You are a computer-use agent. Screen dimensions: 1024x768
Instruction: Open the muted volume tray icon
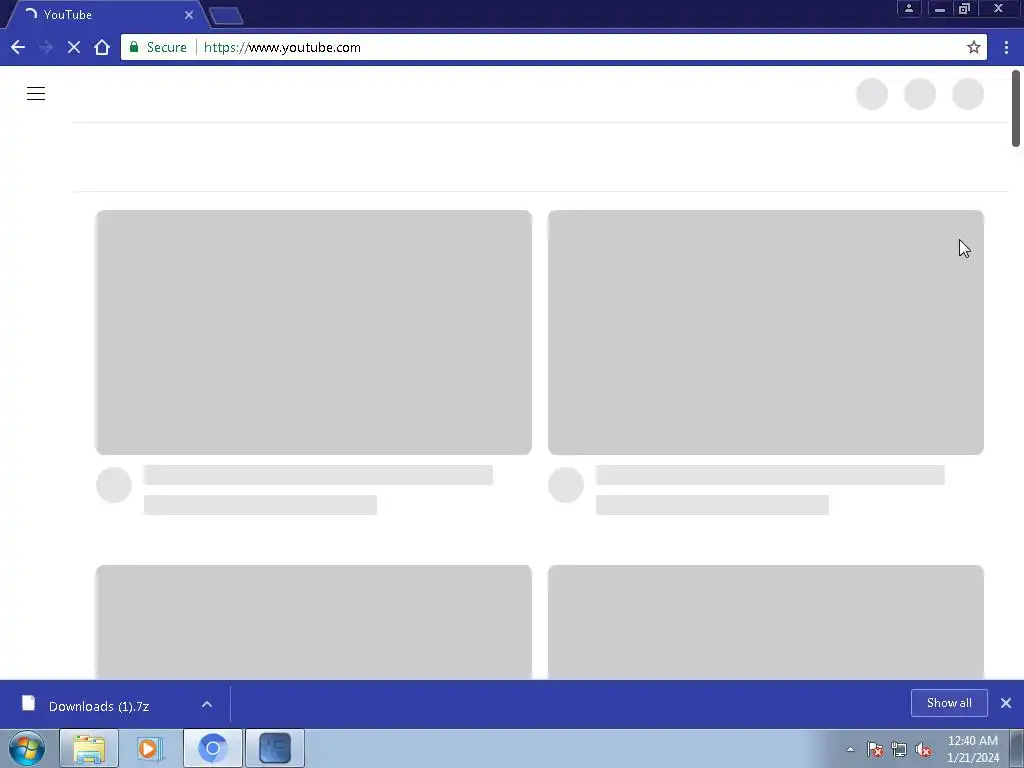pyautogui.click(x=923, y=749)
